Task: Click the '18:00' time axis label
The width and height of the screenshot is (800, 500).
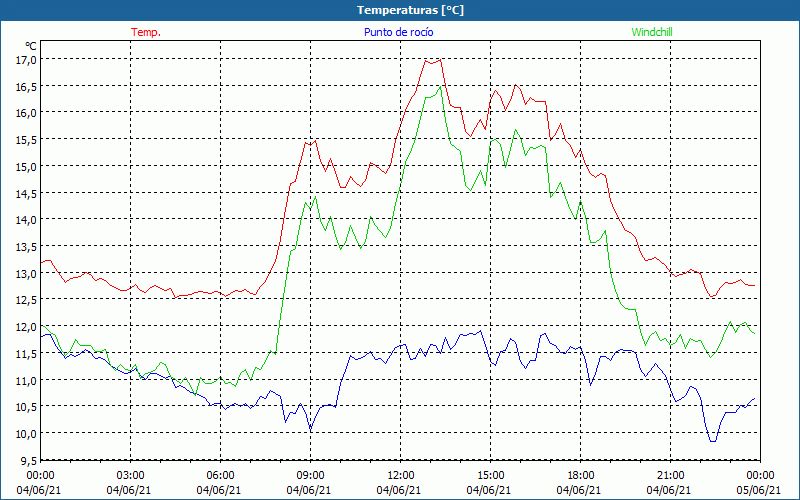Action: pyautogui.click(x=580, y=475)
